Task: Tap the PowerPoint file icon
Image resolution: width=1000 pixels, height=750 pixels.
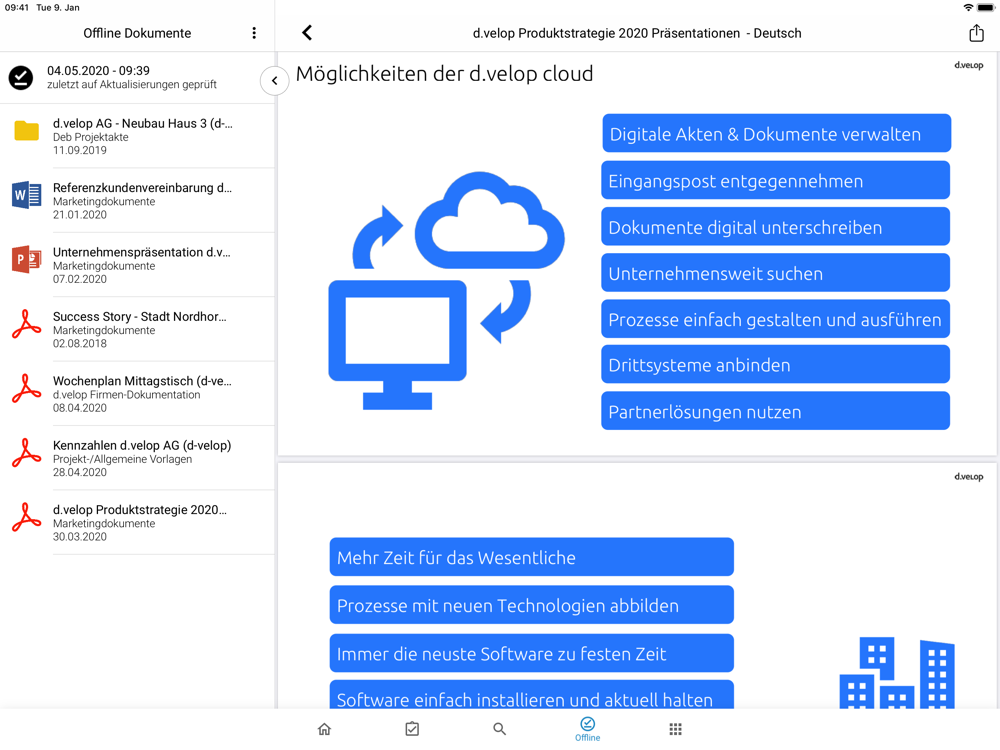Action: (x=27, y=259)
